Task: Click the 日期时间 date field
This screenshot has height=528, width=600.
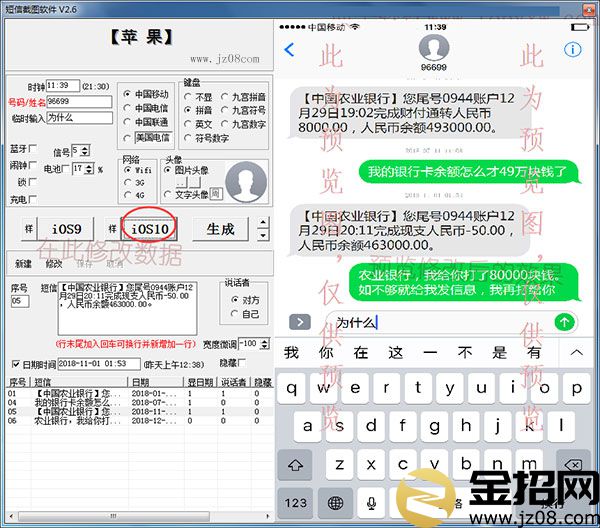Action: click(99, 363)
